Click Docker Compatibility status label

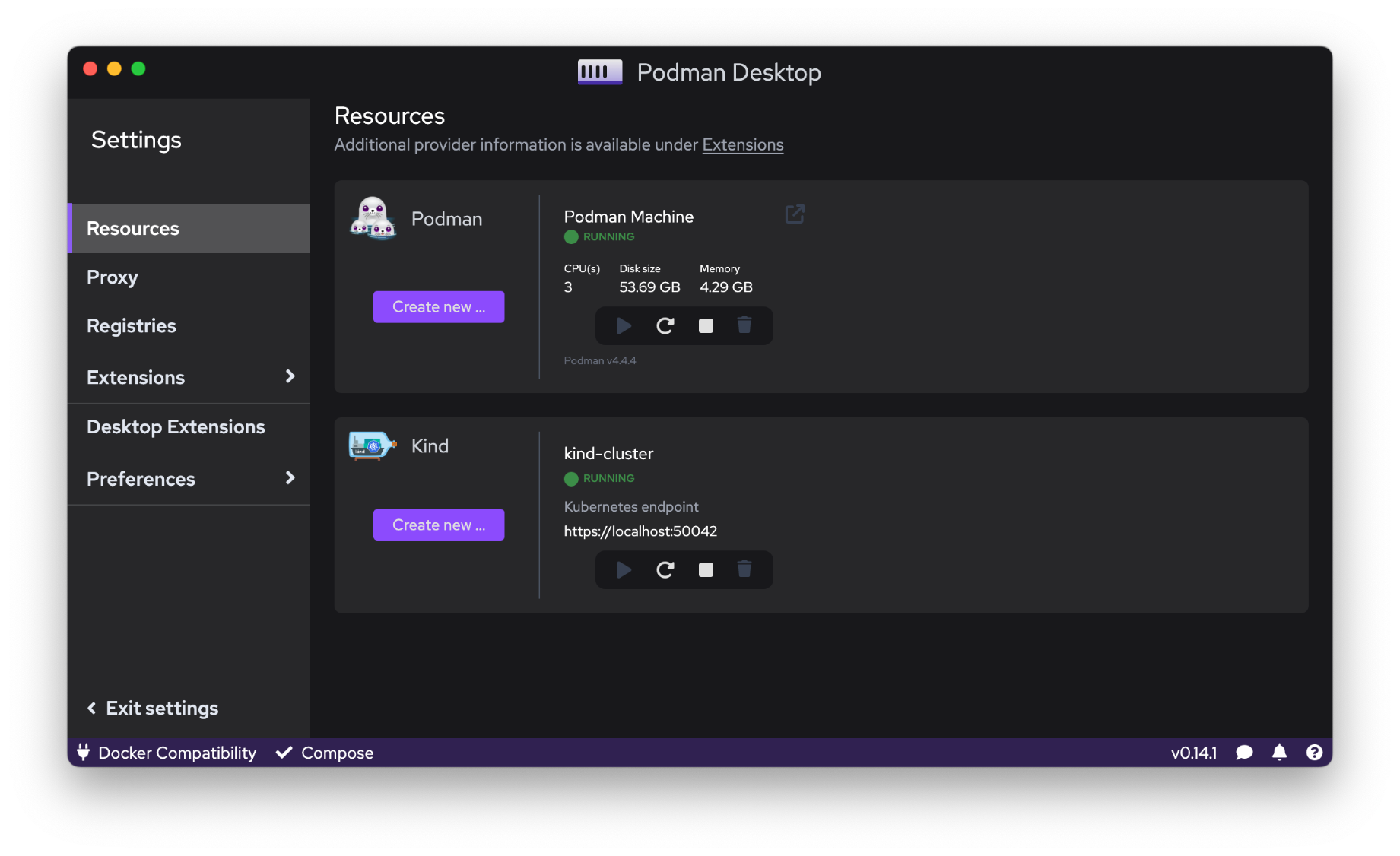click(x=177, y=753)
